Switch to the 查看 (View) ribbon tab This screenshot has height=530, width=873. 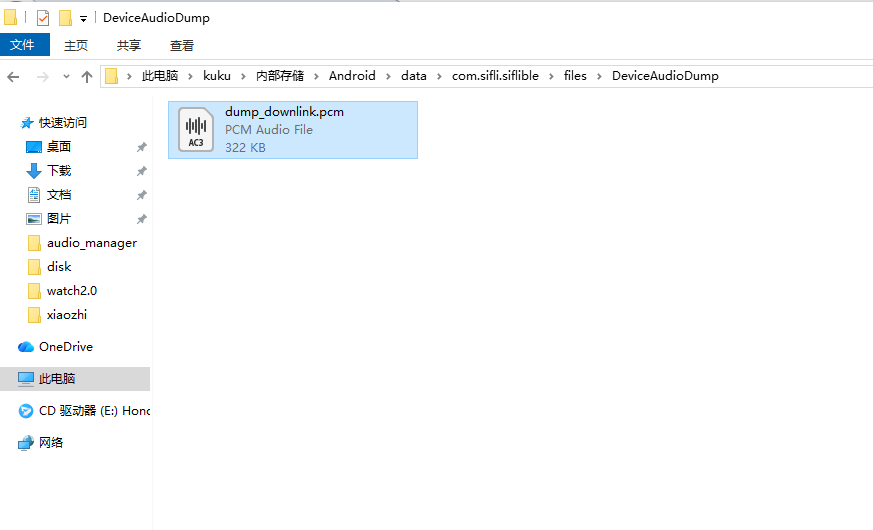[182, 45]
